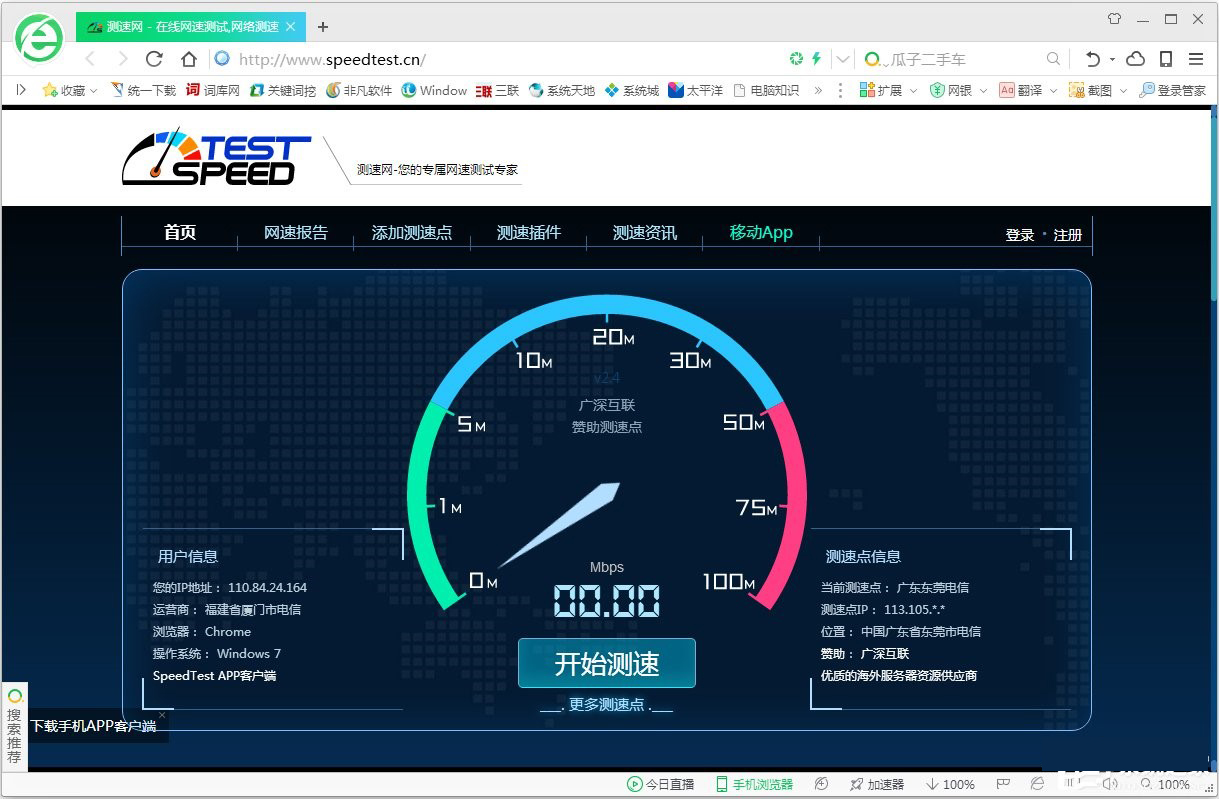
Task: Click the 注册 register link
Action: point(1068,235)
